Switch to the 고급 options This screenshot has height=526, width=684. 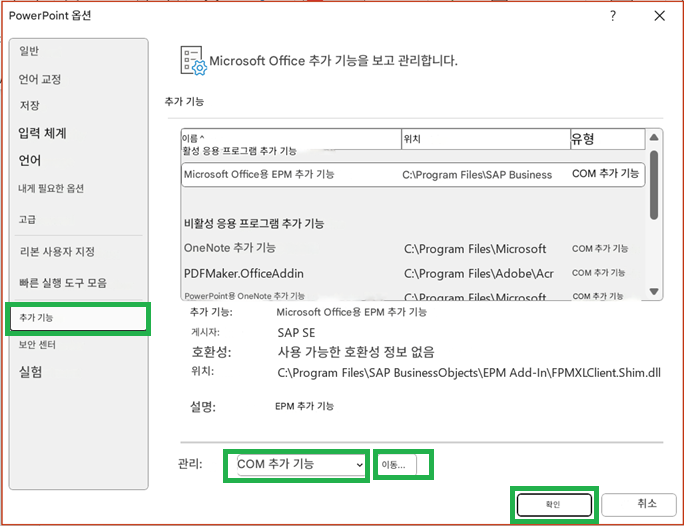point(27,219)
